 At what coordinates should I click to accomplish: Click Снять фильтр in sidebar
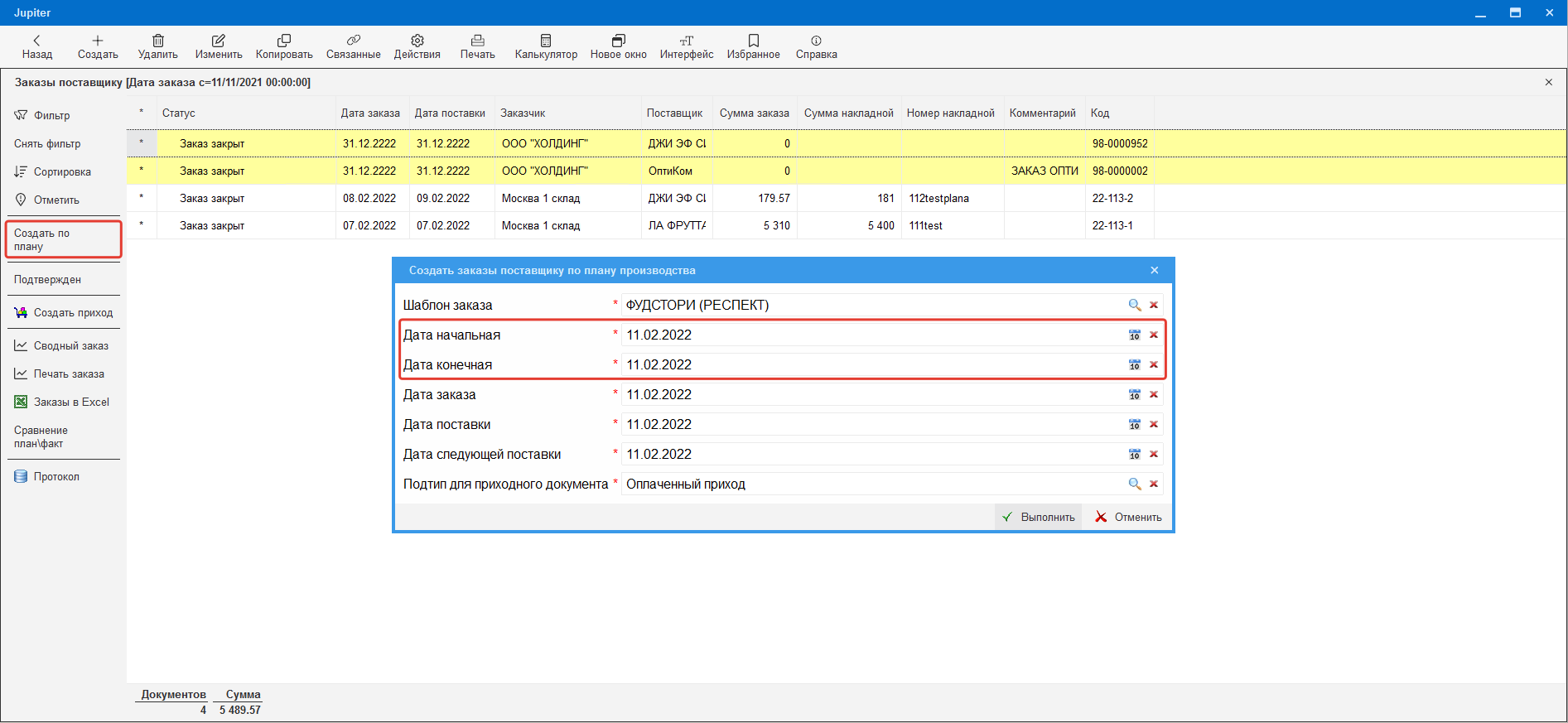[x=47, y=143]
